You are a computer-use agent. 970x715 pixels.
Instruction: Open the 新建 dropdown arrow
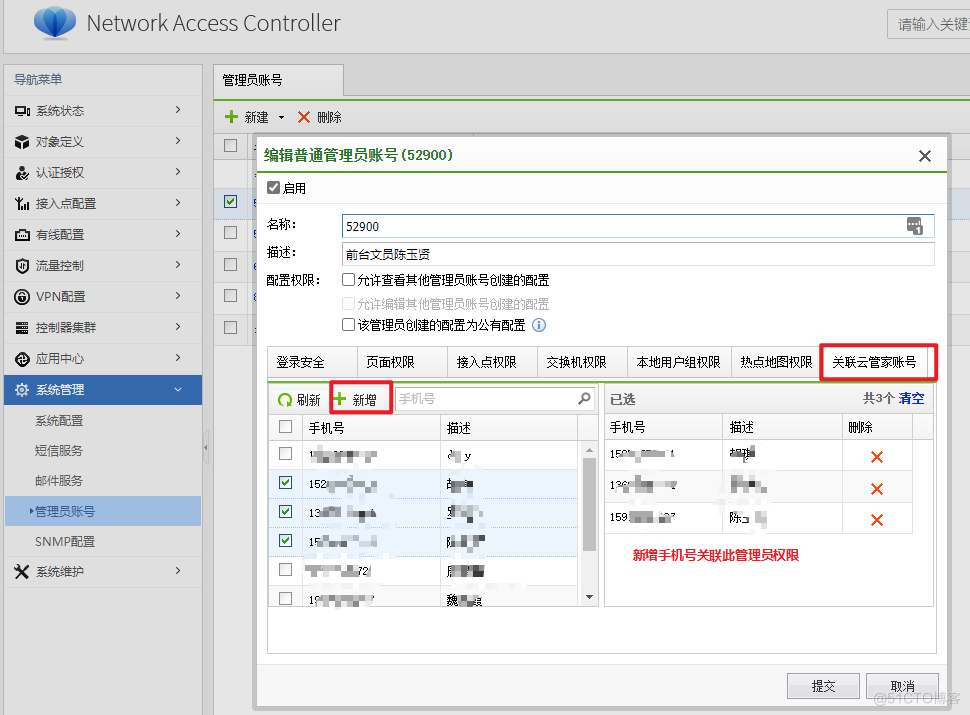[x=281, y=118]
